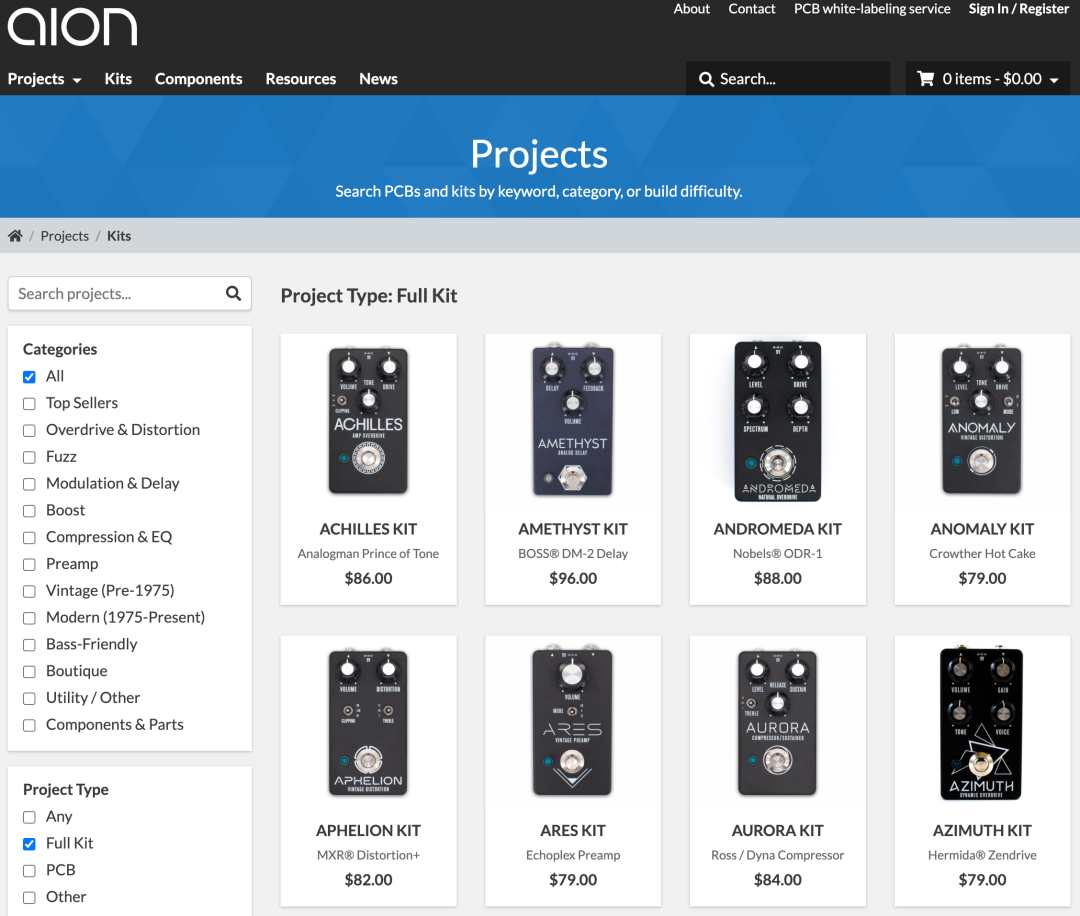Click the Aion logo
This screenshot has width=1080, height=916.
click(x=72, y=27)
